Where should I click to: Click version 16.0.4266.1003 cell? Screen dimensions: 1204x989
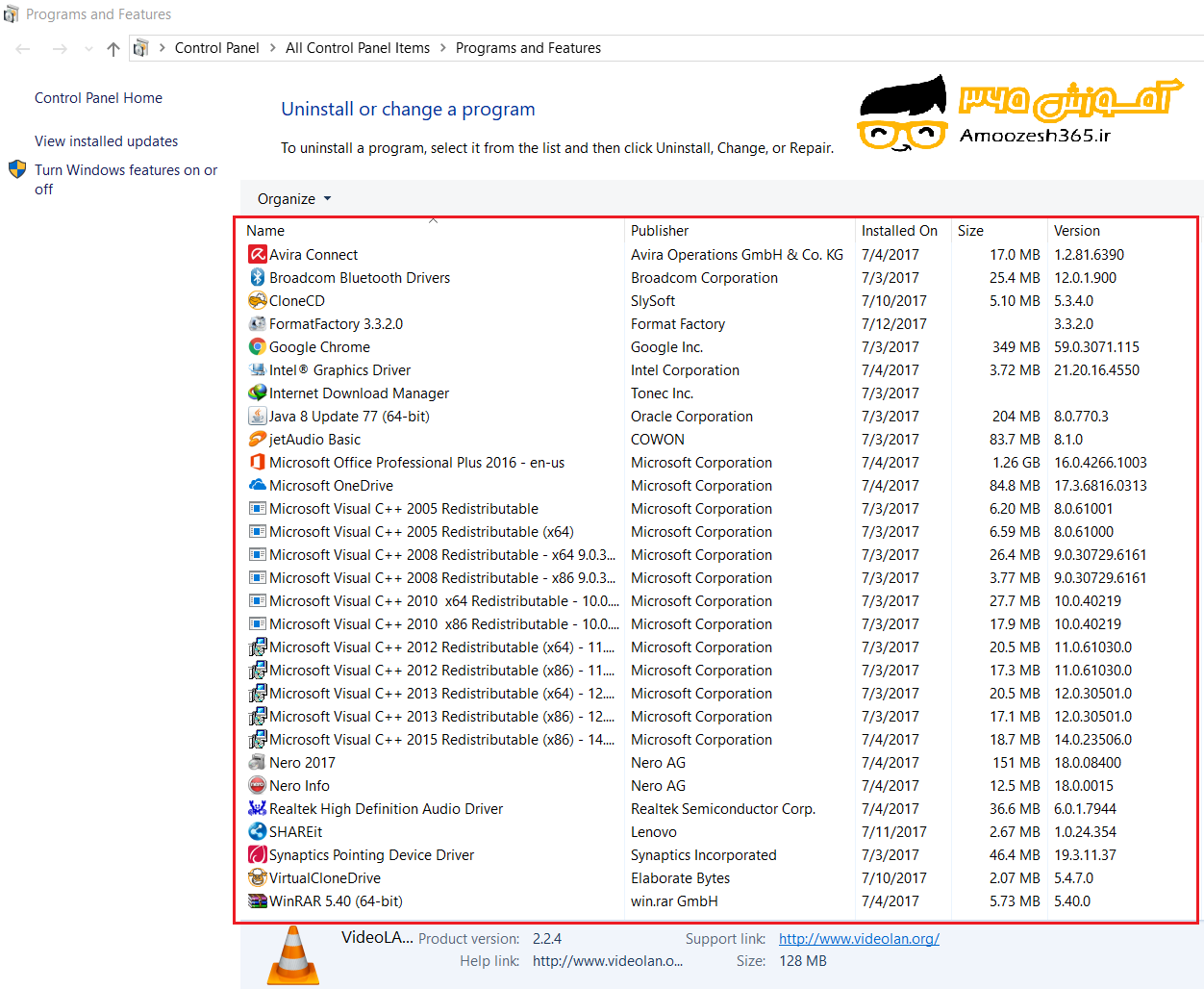point(1100,462)
